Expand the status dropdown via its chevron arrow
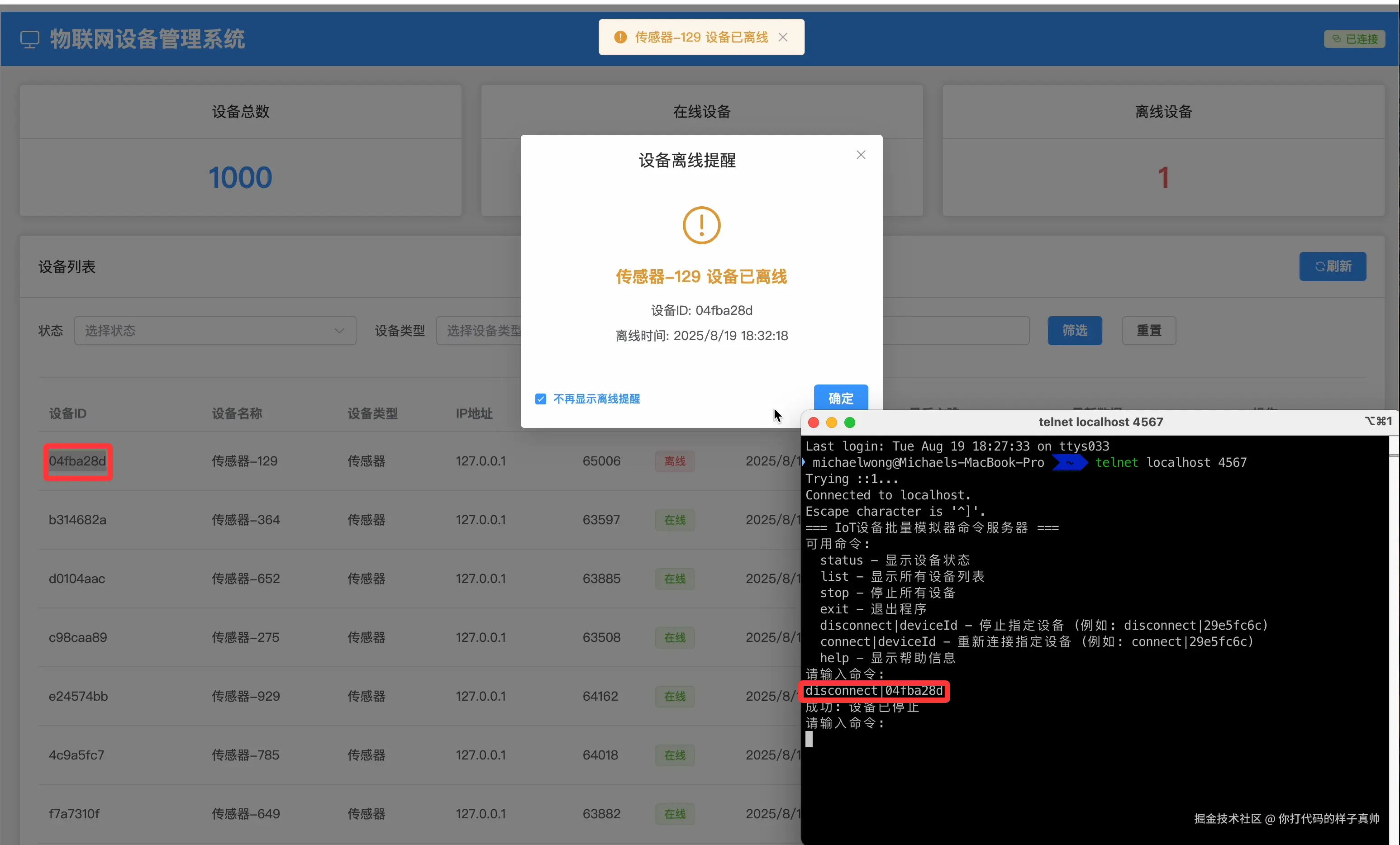The height and width of the screenshot is (845, 1400). (339, 331)
